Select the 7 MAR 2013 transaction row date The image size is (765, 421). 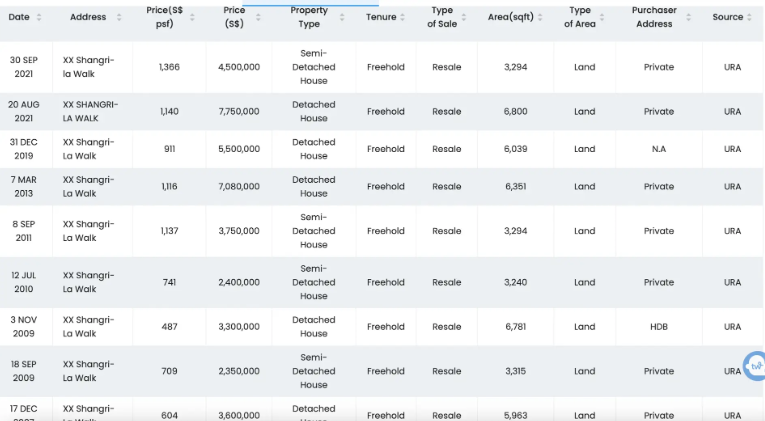28,186
